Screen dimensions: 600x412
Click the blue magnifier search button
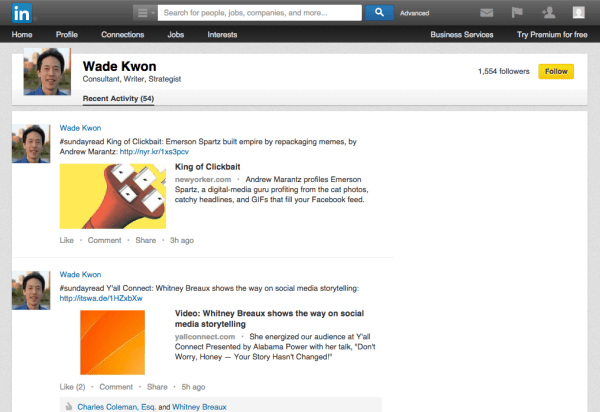[x=379, y=13]
